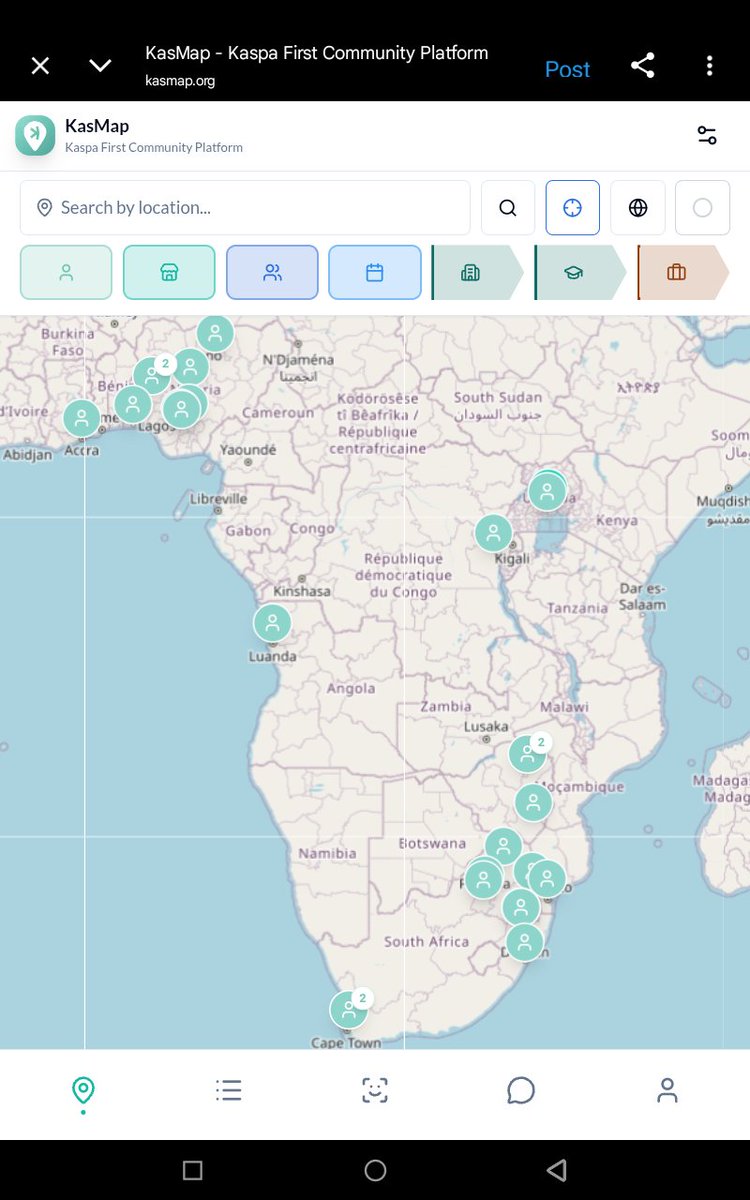750x1200 pixels.
Task: Toggle the empty circle button beside globe
Action: pyautogui.click(x=703, y=208)
